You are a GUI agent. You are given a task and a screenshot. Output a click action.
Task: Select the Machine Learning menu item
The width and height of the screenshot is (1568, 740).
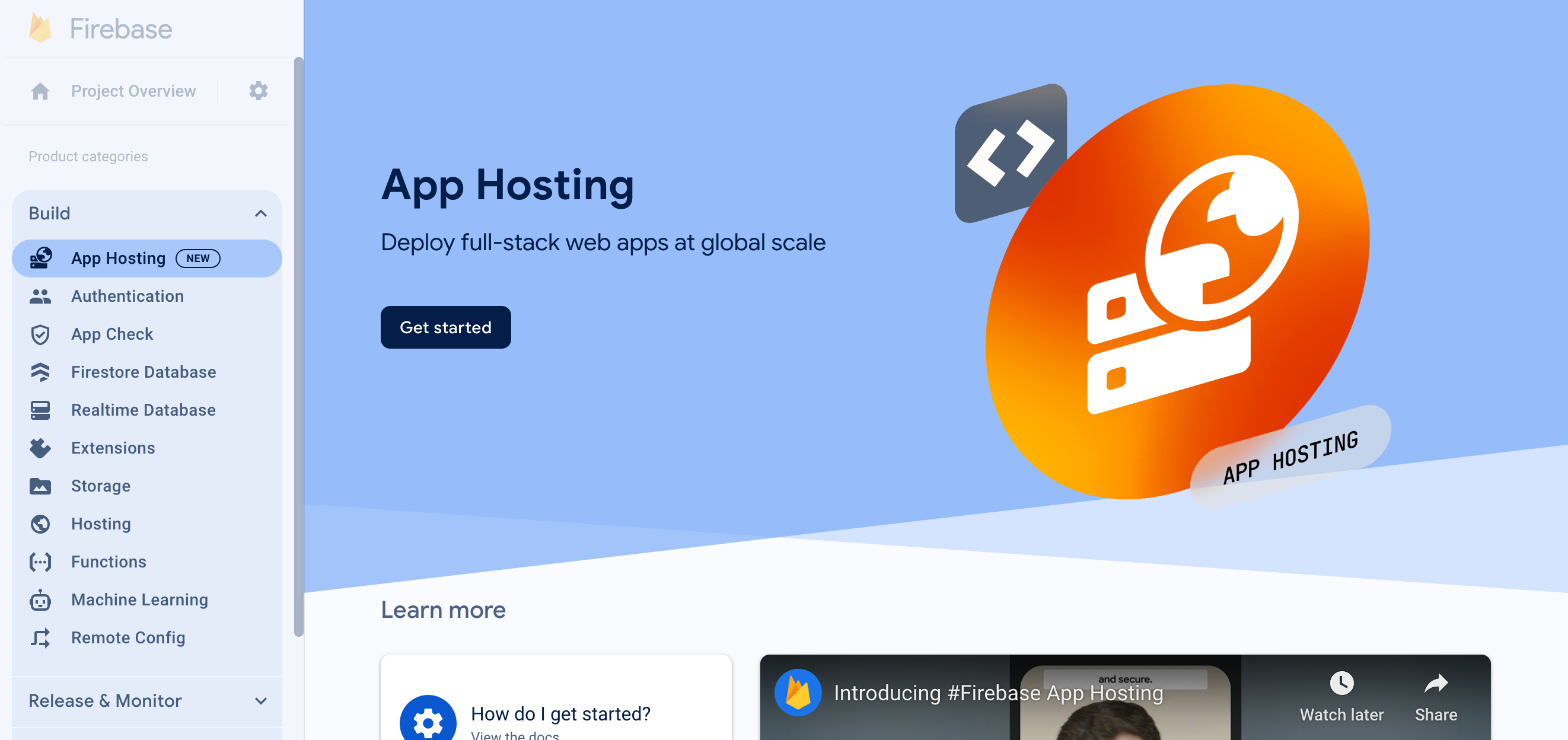pyautogui.click(x=139, y=599)
